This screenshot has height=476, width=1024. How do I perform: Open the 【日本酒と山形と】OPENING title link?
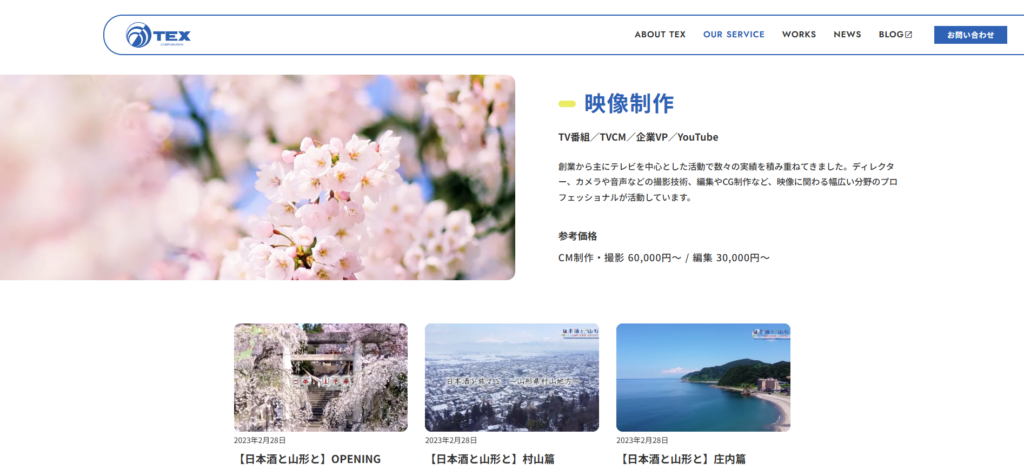coord(307,459)
